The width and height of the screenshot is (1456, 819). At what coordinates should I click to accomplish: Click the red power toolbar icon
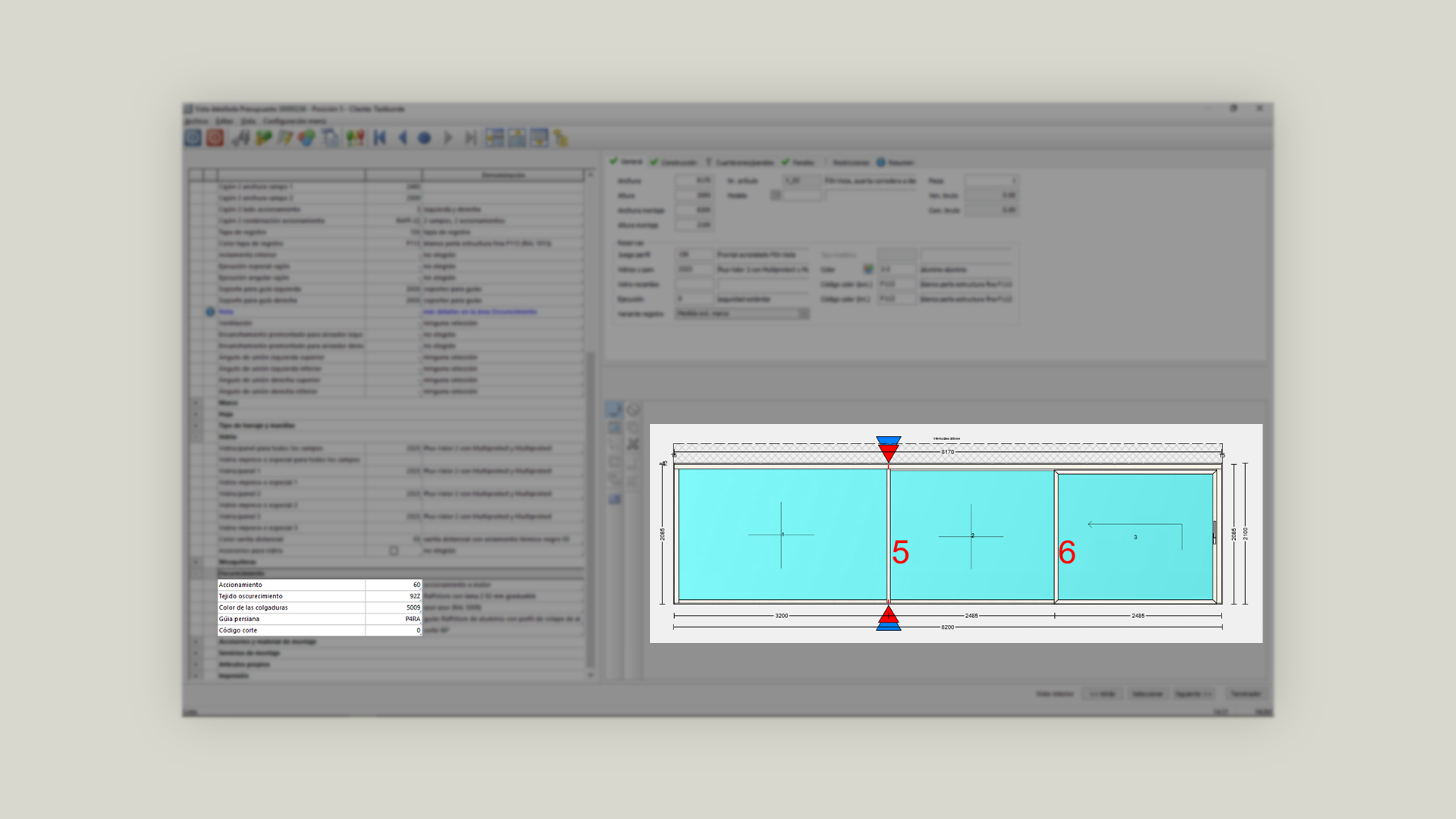(x=215, y=137)
